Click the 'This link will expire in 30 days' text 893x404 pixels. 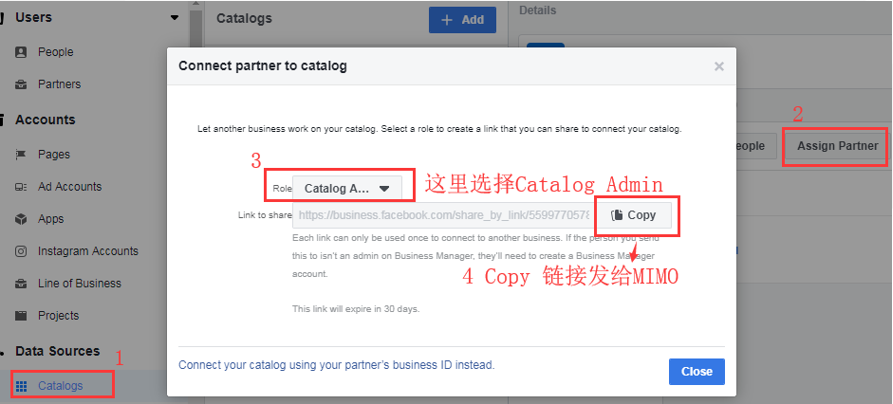coord(356,309)
